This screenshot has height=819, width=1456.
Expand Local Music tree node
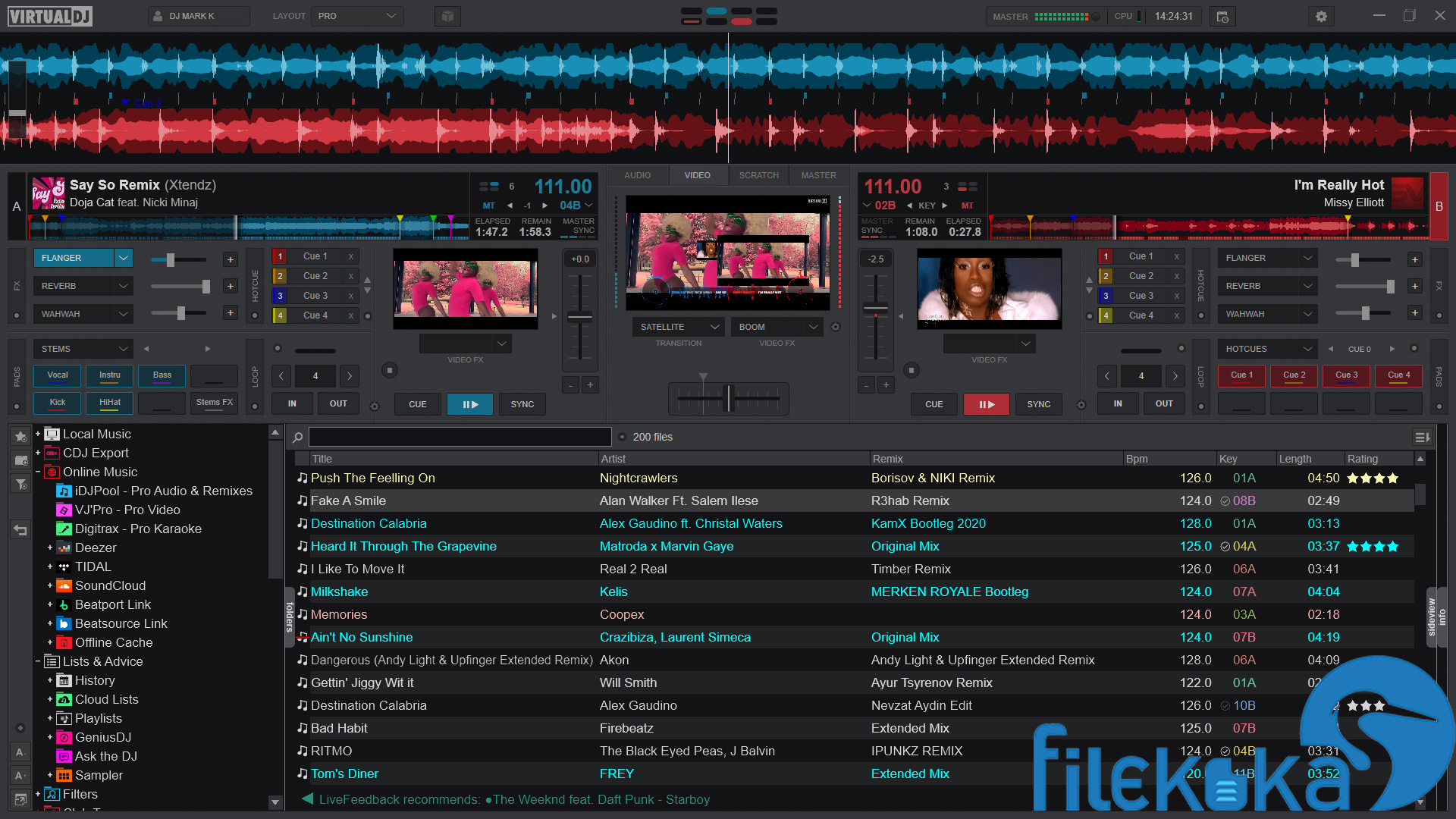pos(38,434)
